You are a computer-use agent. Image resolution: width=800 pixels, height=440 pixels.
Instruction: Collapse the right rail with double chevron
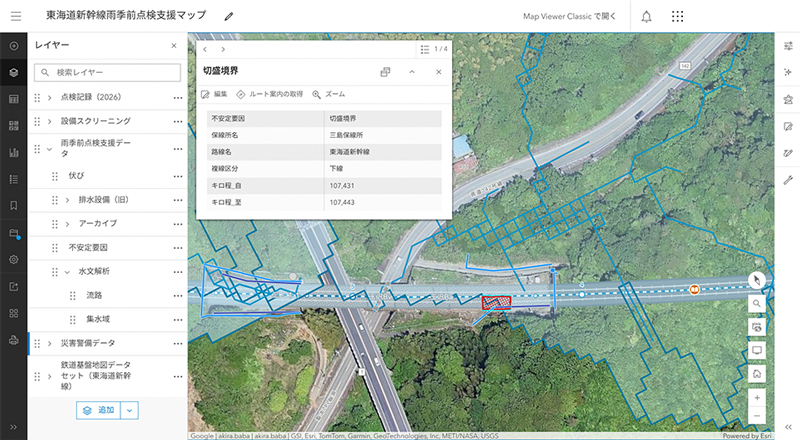(788, 427)
